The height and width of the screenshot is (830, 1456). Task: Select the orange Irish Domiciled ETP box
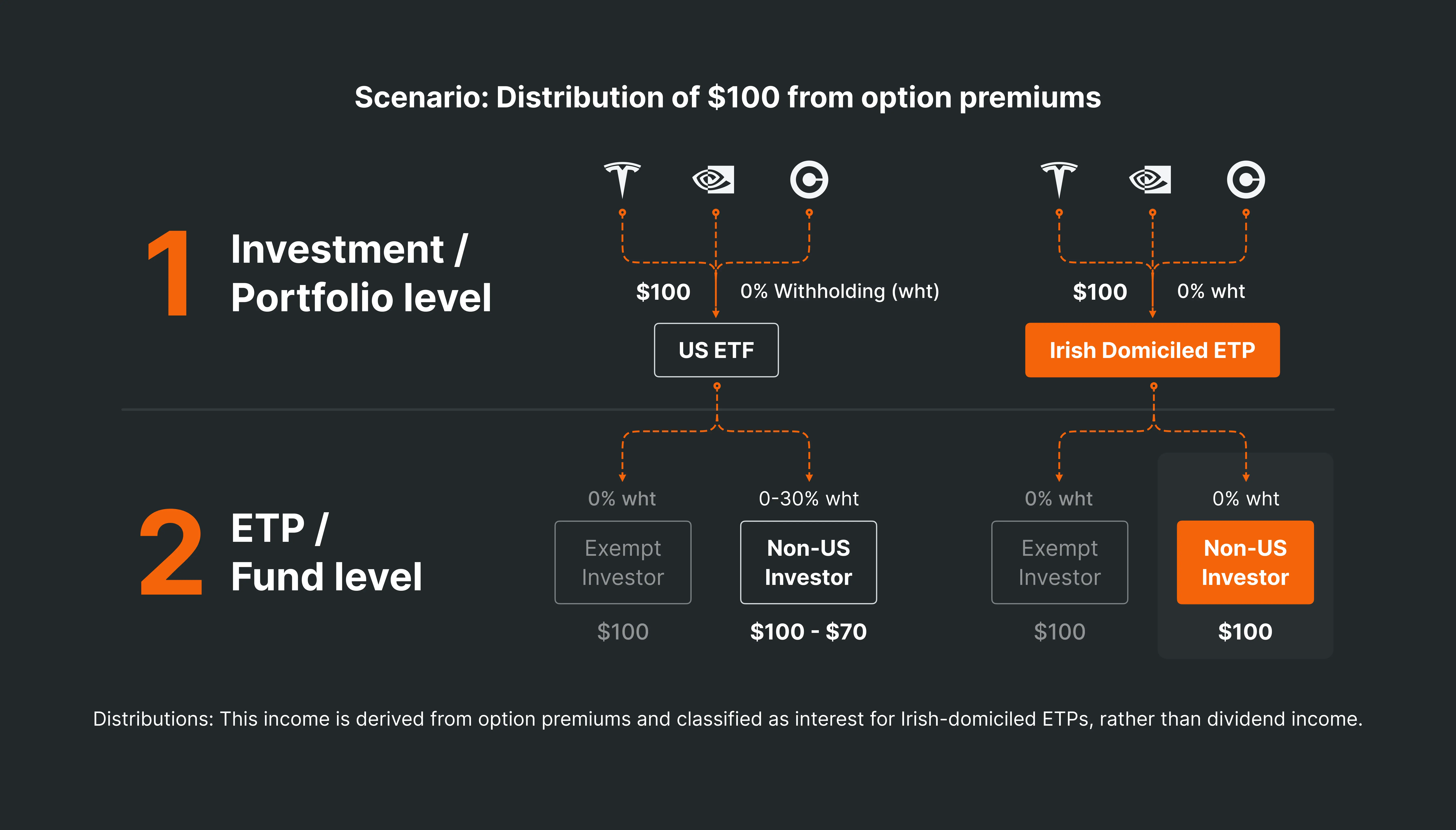[1152, 350]
